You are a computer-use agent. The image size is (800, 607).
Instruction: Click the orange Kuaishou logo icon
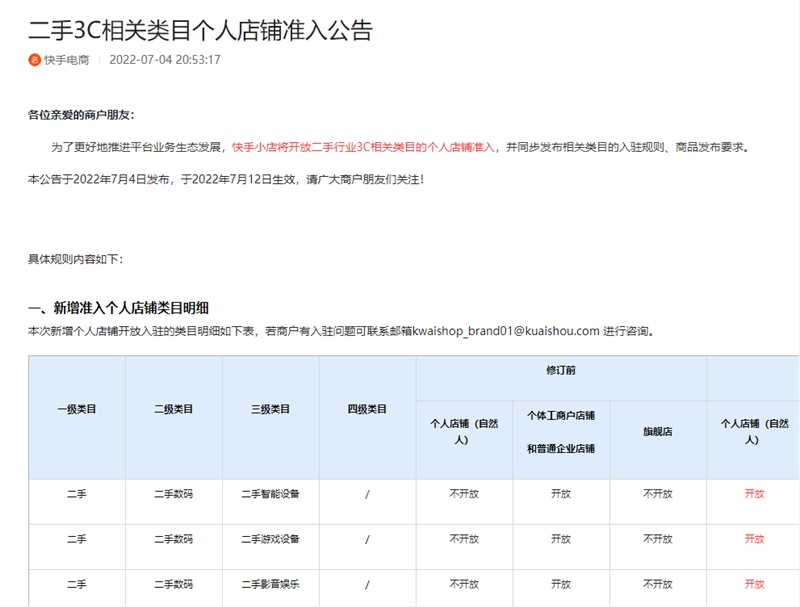coord(35,60)
